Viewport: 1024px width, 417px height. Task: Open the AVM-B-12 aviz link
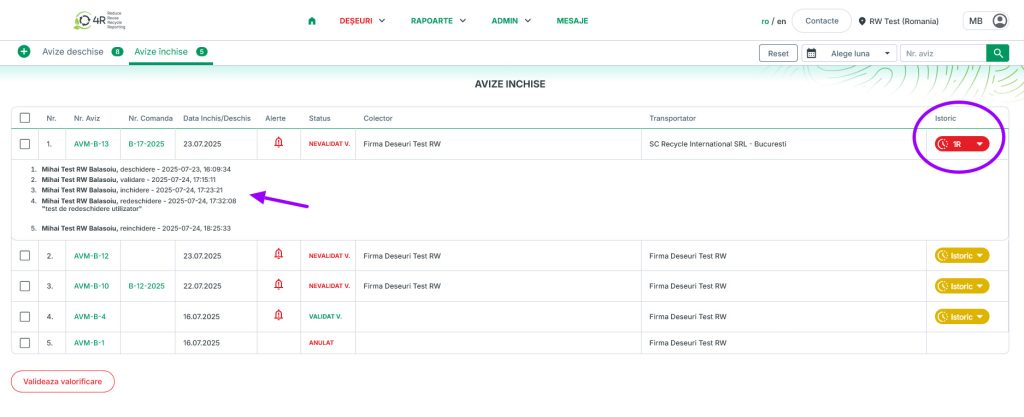pos(91,256)
